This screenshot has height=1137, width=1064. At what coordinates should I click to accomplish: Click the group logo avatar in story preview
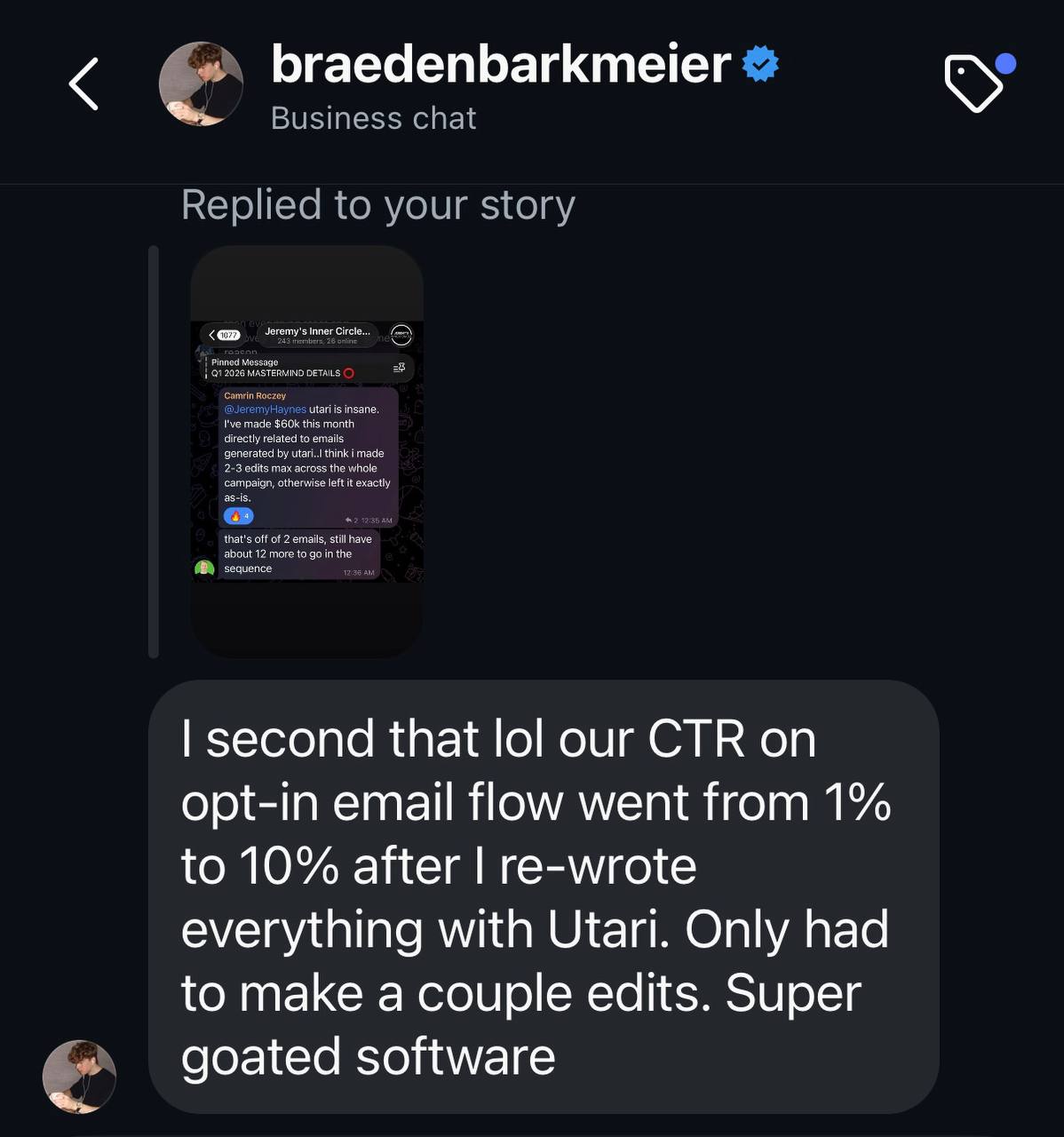(x=401, y=335)
